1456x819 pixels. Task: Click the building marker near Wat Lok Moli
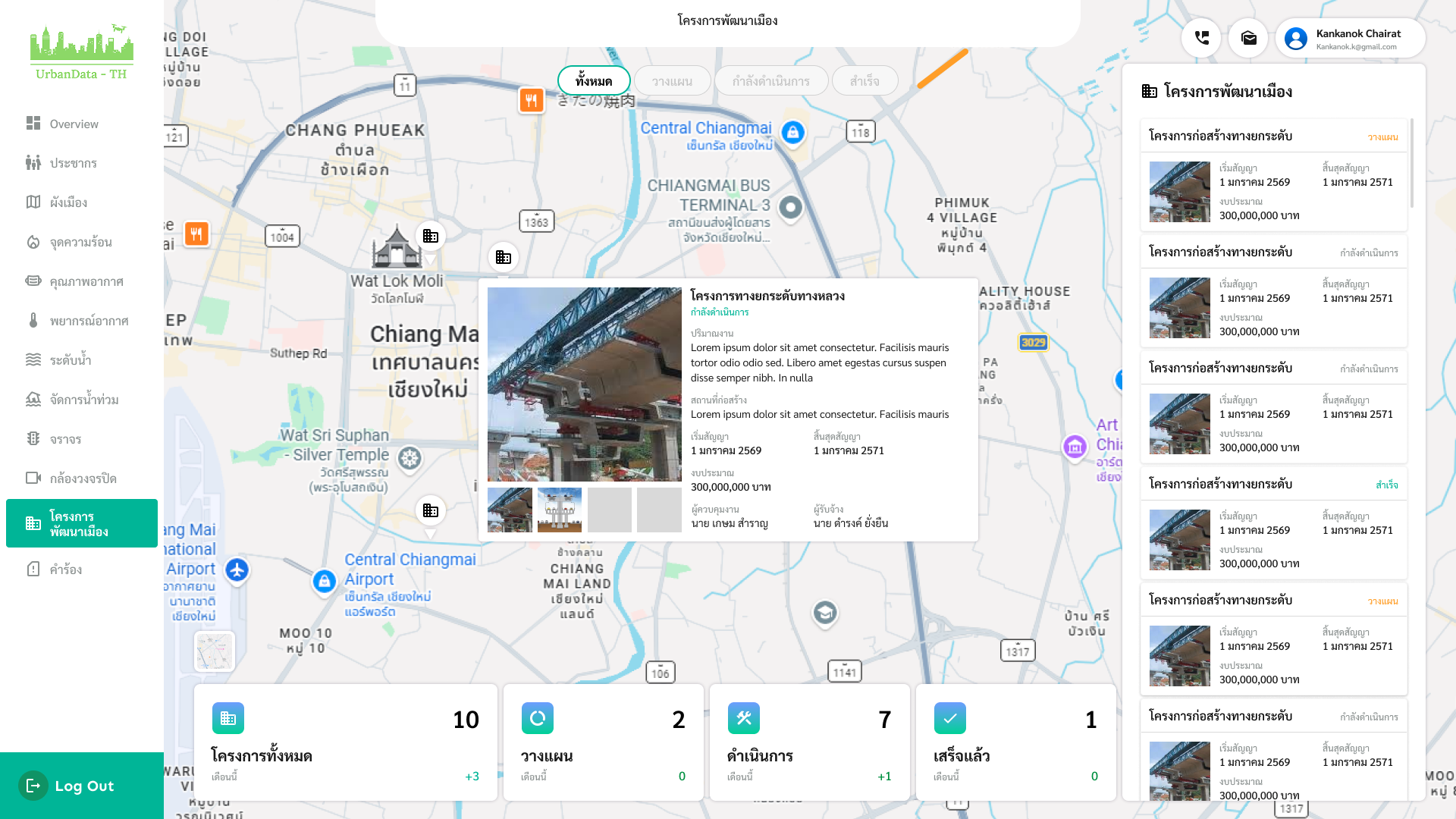click(430, 236)
